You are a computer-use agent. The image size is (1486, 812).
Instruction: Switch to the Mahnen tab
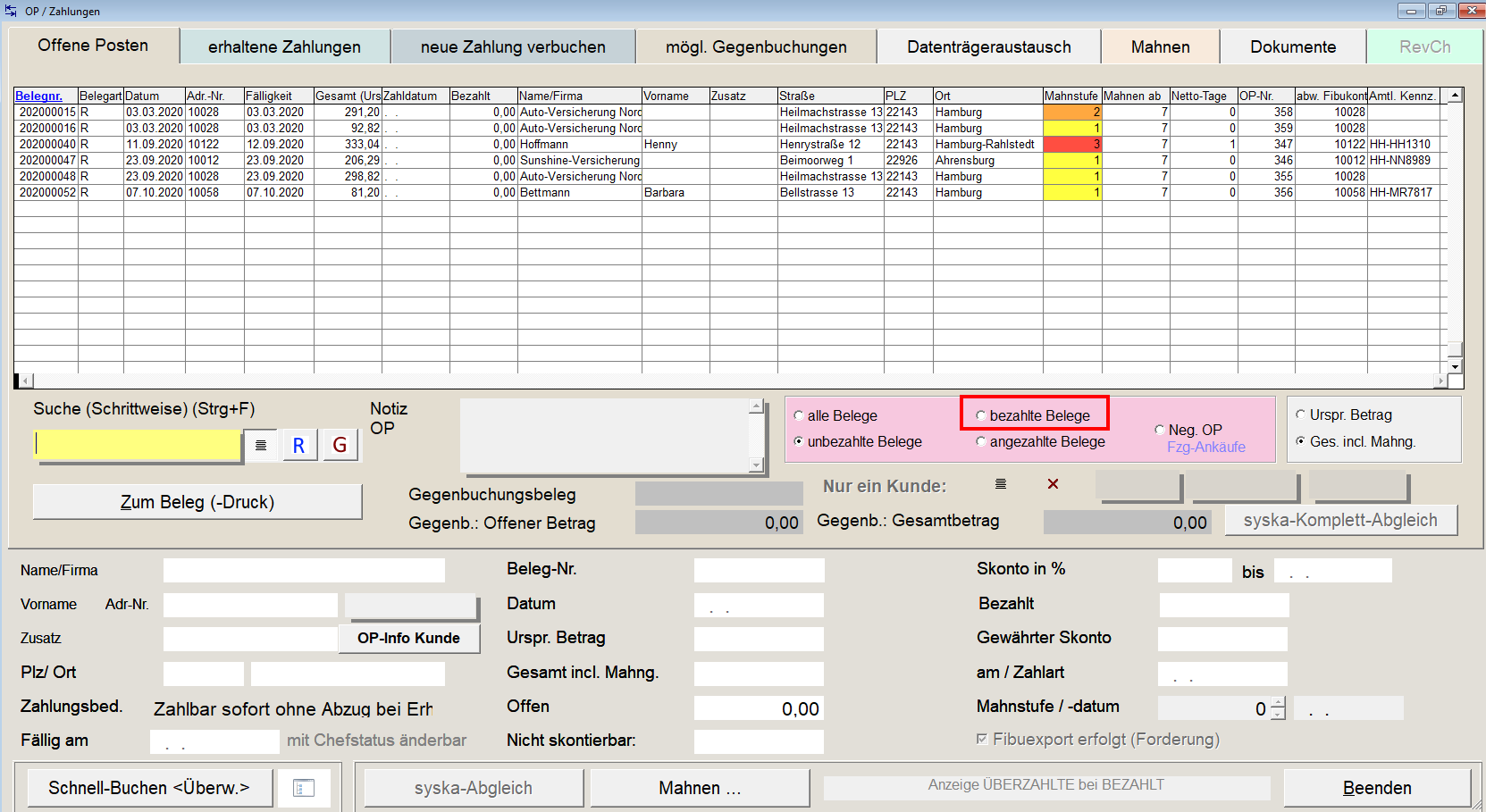point(1161,46)
